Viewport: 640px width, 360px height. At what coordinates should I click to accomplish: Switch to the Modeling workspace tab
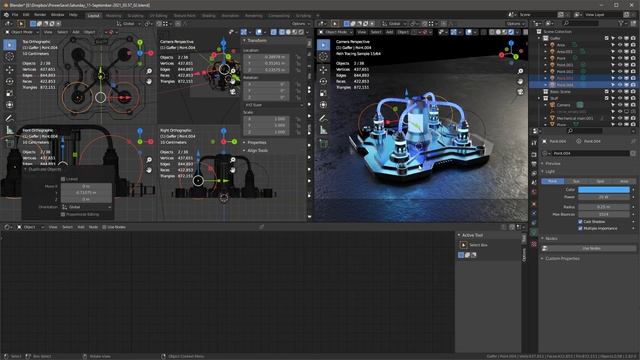(x=114, y=16)
